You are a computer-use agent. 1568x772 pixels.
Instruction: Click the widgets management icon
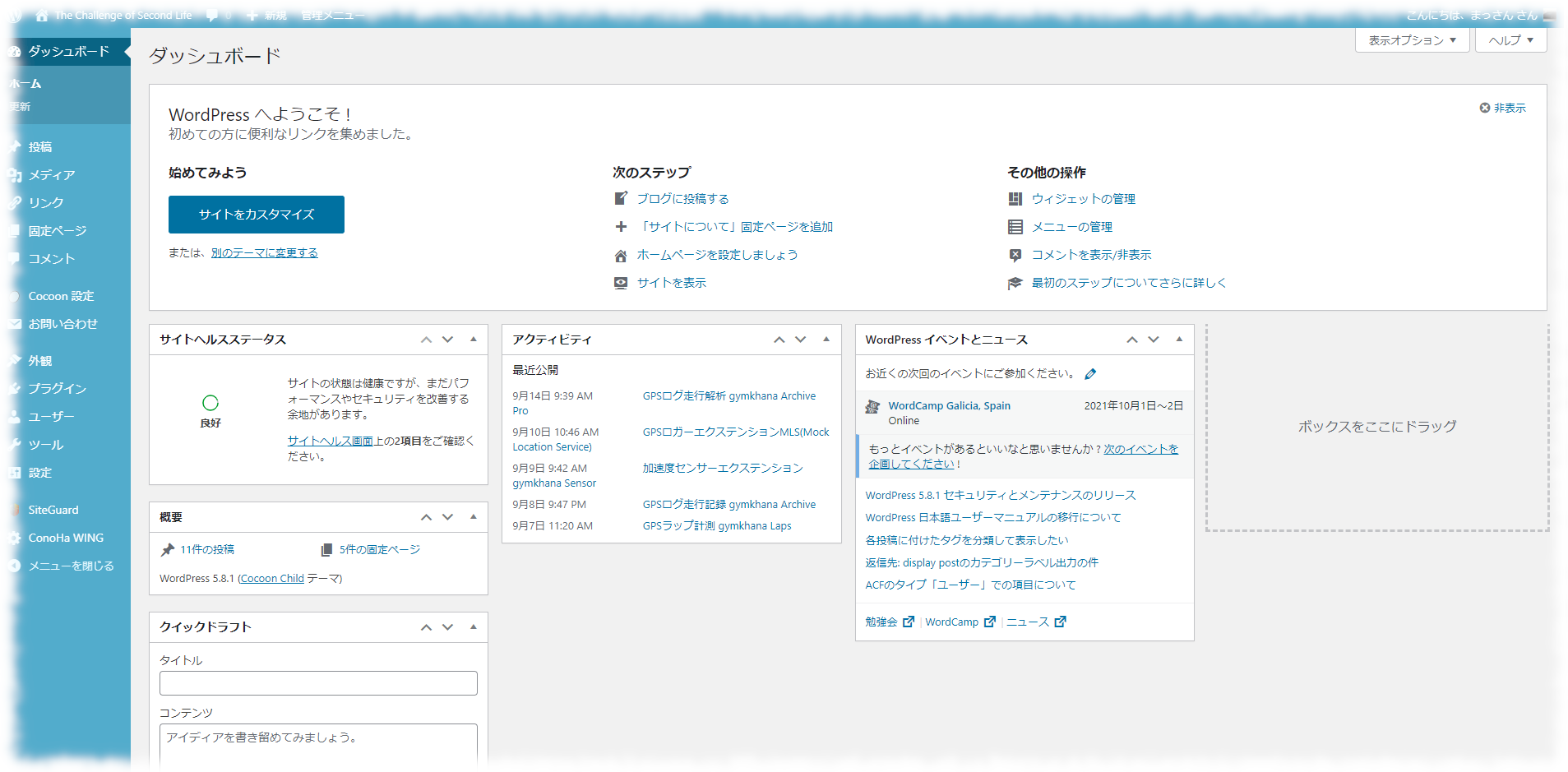click(1015, 199)
